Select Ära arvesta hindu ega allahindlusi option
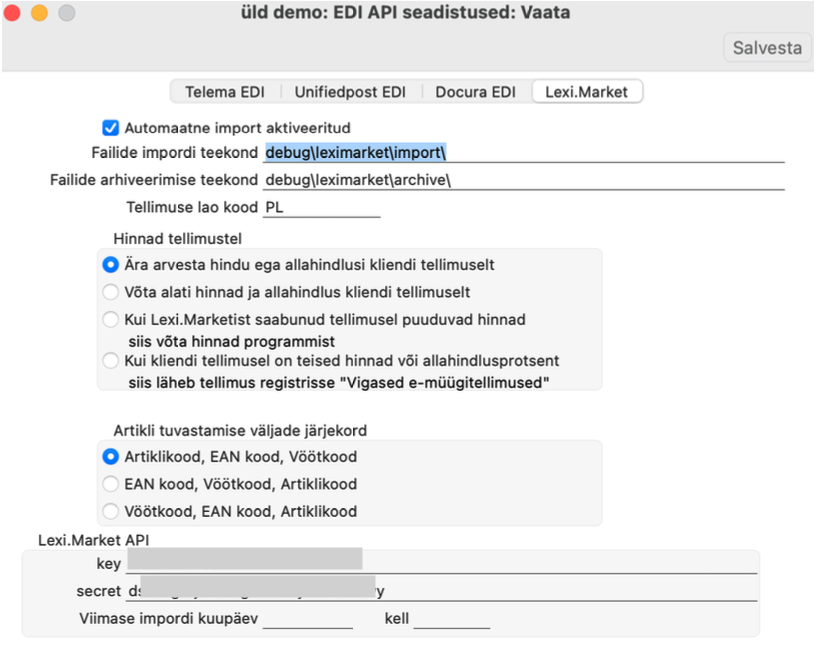The height and width of the screenshot is (665, 817). (x=110, y=265)
